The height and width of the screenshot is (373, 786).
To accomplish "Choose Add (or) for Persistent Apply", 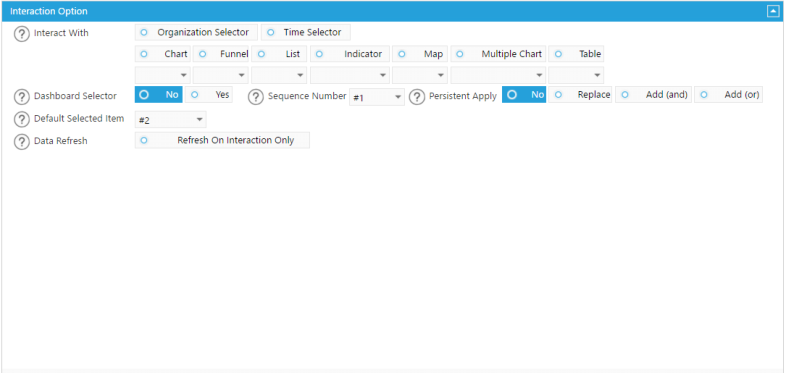I will coord(729,94).
